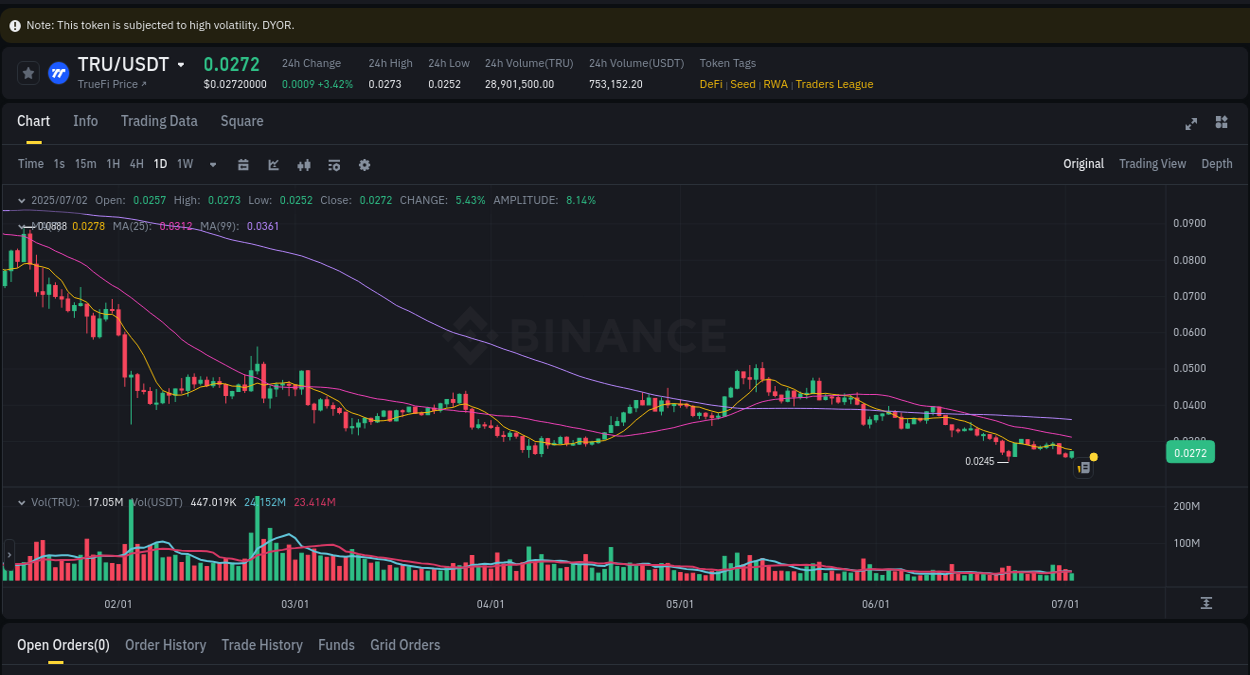Open the indicators list icon
This screenshot has height=675, width=1250.
[x=334, y=164]
